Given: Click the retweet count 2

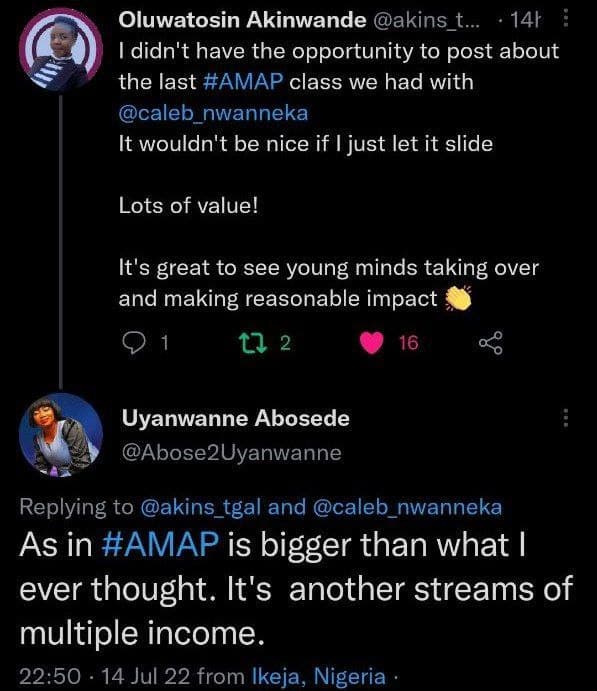Looking at the screenshot, I should click(x=285, y=343).
